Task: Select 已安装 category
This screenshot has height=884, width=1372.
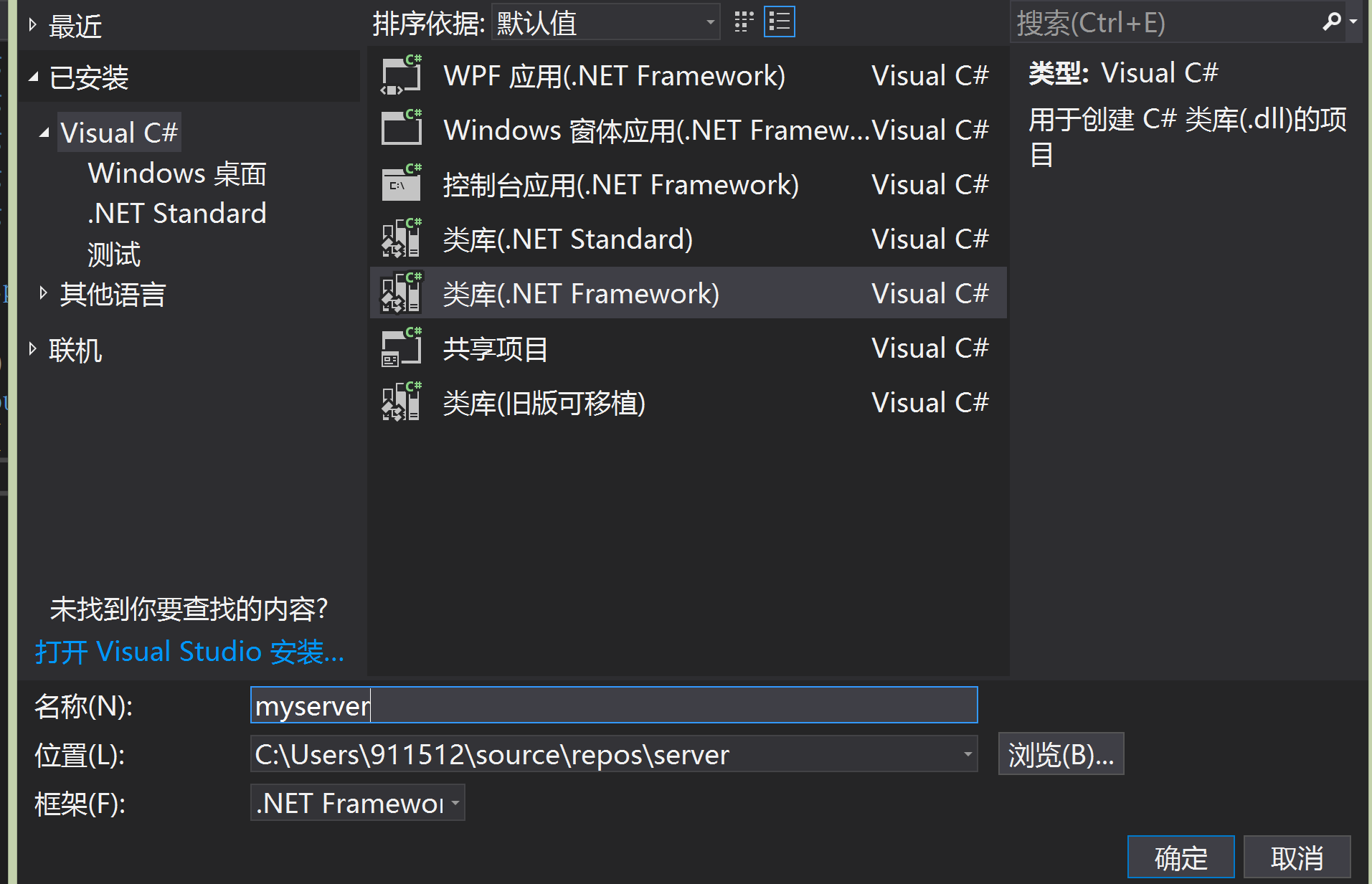Action: pyautogui.click(x=89, y=77)
